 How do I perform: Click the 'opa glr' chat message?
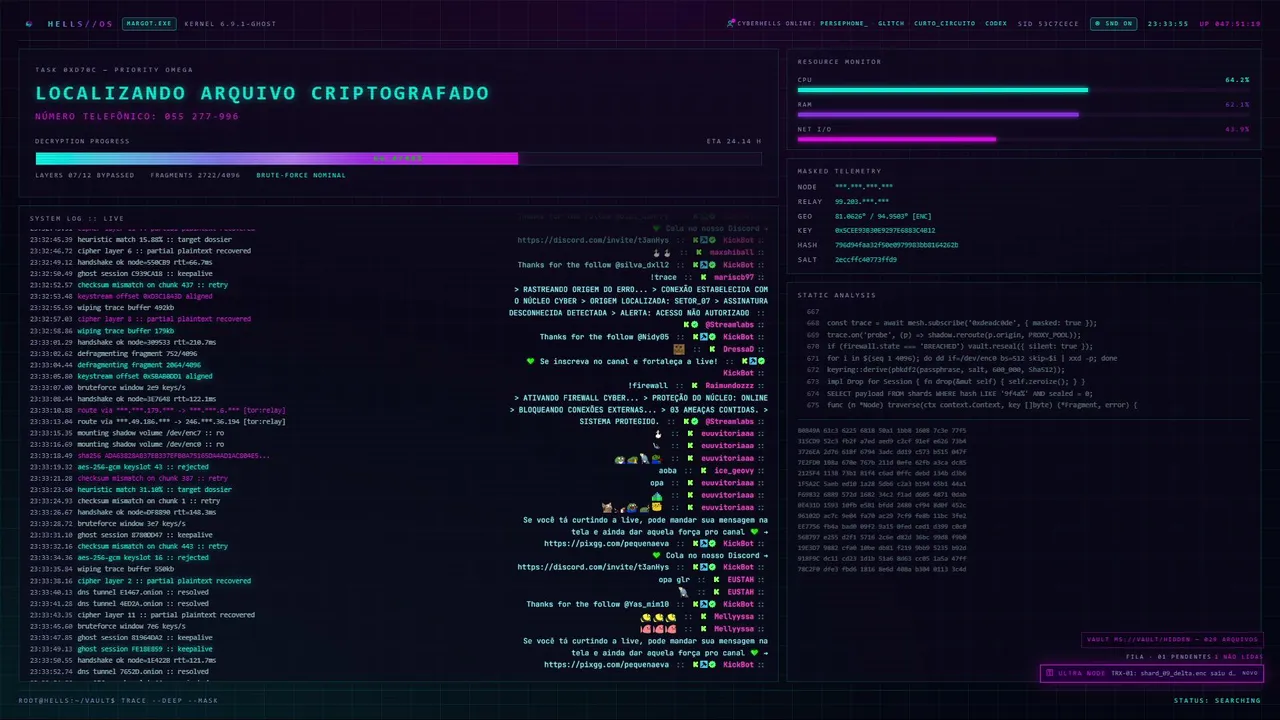(674, 579)
